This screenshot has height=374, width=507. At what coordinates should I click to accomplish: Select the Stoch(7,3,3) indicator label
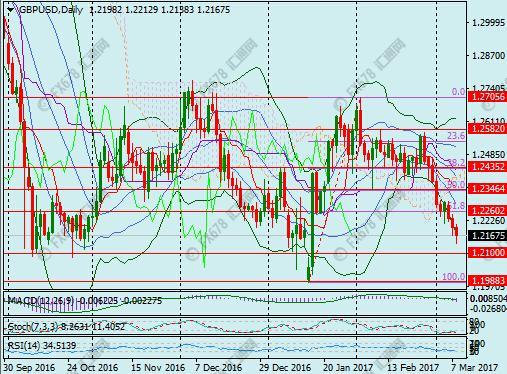click(x=33, y=327)
